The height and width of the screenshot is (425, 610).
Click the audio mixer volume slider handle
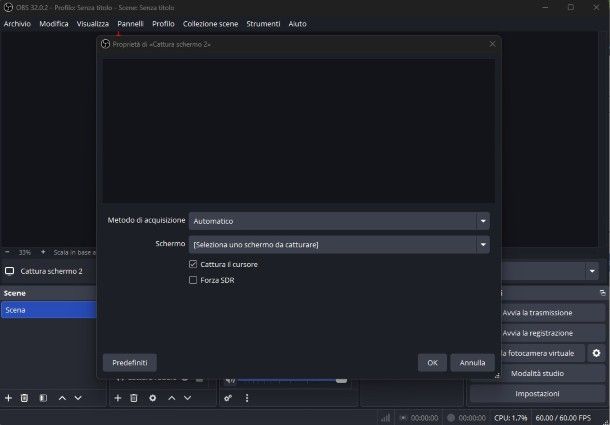coord(341,380)
